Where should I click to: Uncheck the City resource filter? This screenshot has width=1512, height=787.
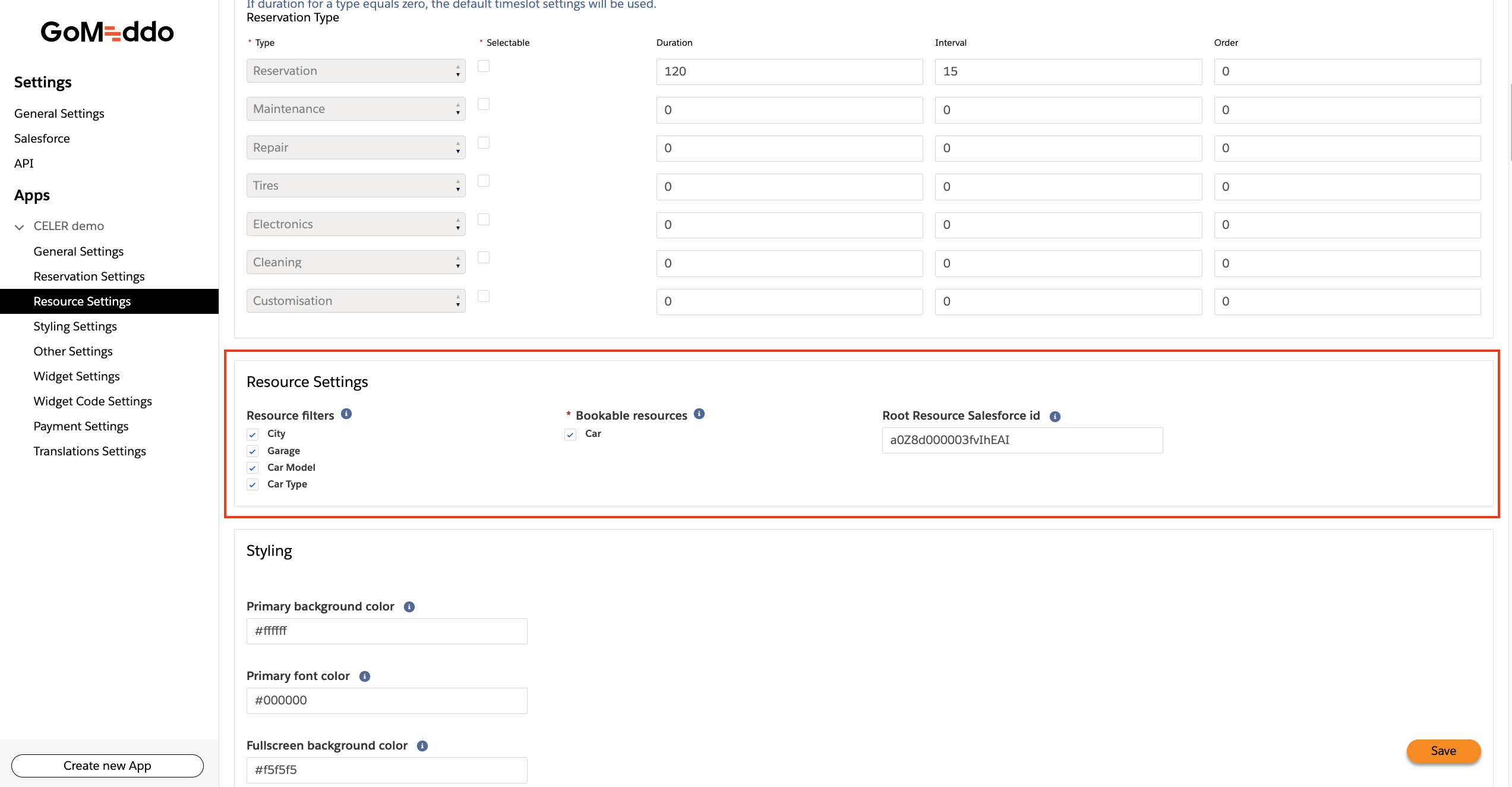(253, 435)
